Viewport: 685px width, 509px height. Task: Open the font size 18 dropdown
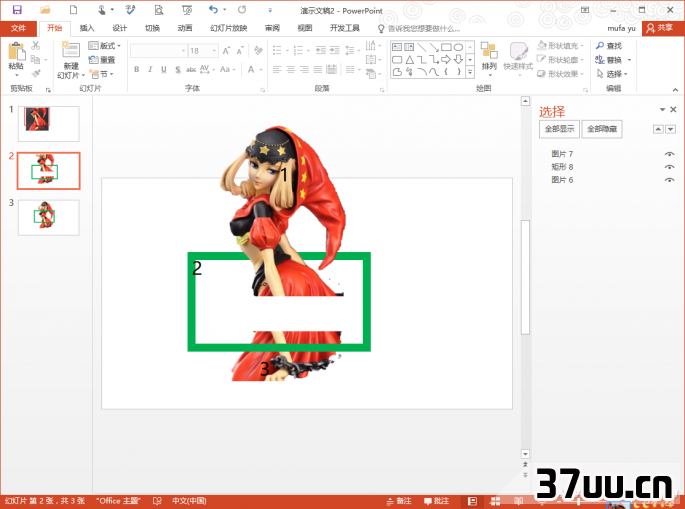pos(214,51)
